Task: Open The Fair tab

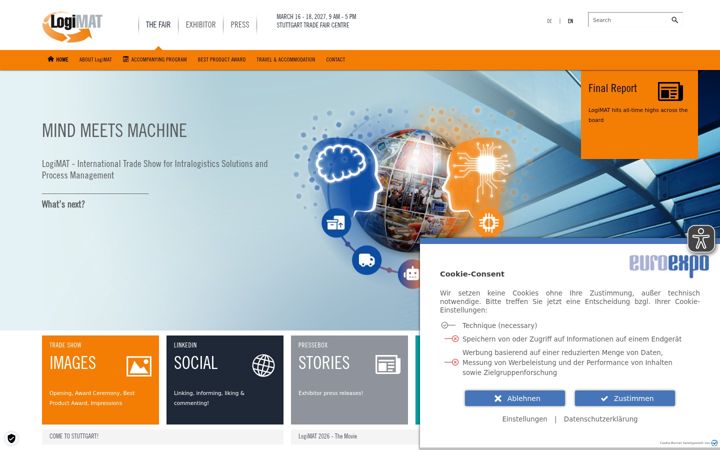Action: 158,25
